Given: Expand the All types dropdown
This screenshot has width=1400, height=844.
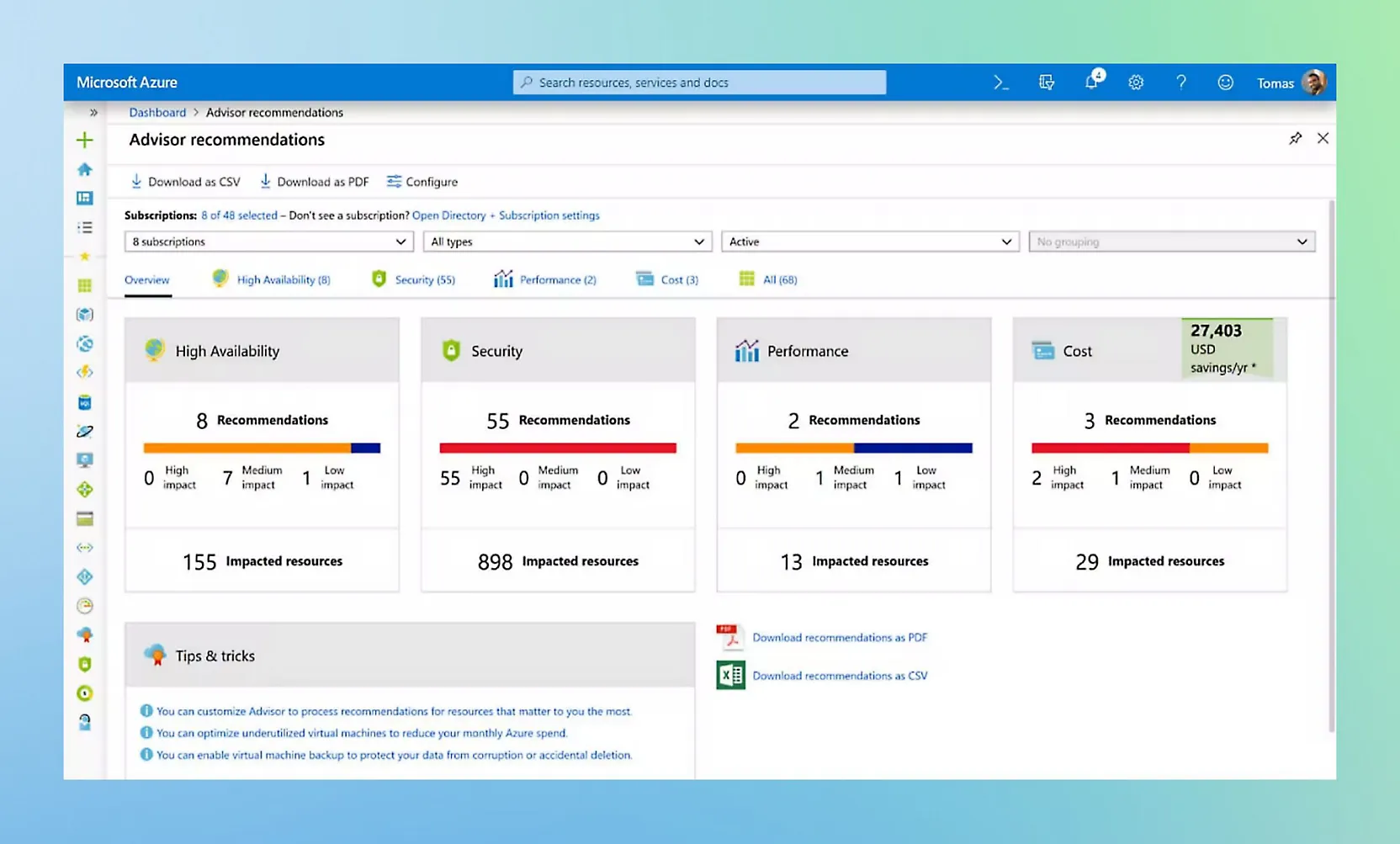Looking at the screenshot, I should click(567, 242).
